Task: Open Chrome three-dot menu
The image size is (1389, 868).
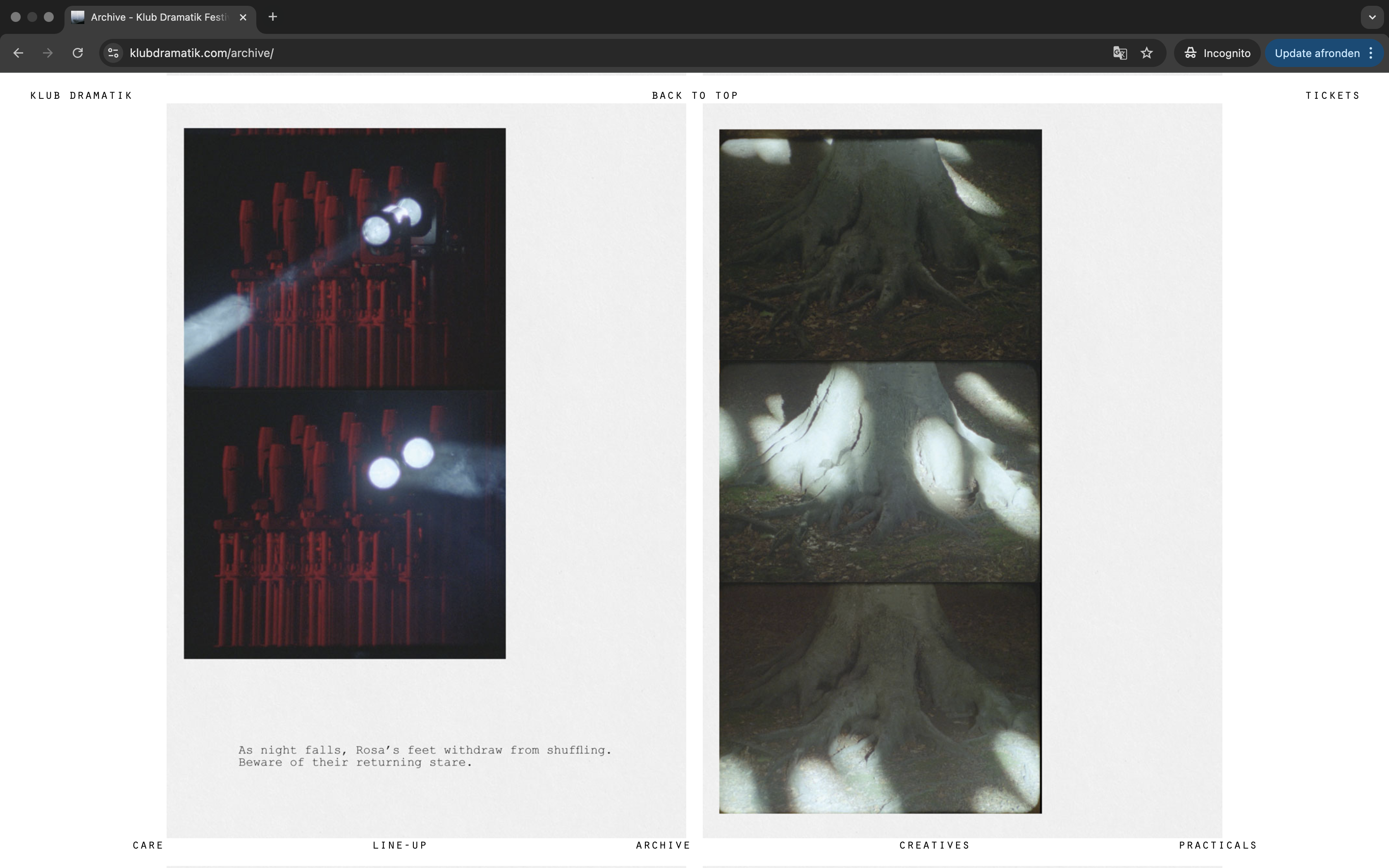Action: 1371,53
